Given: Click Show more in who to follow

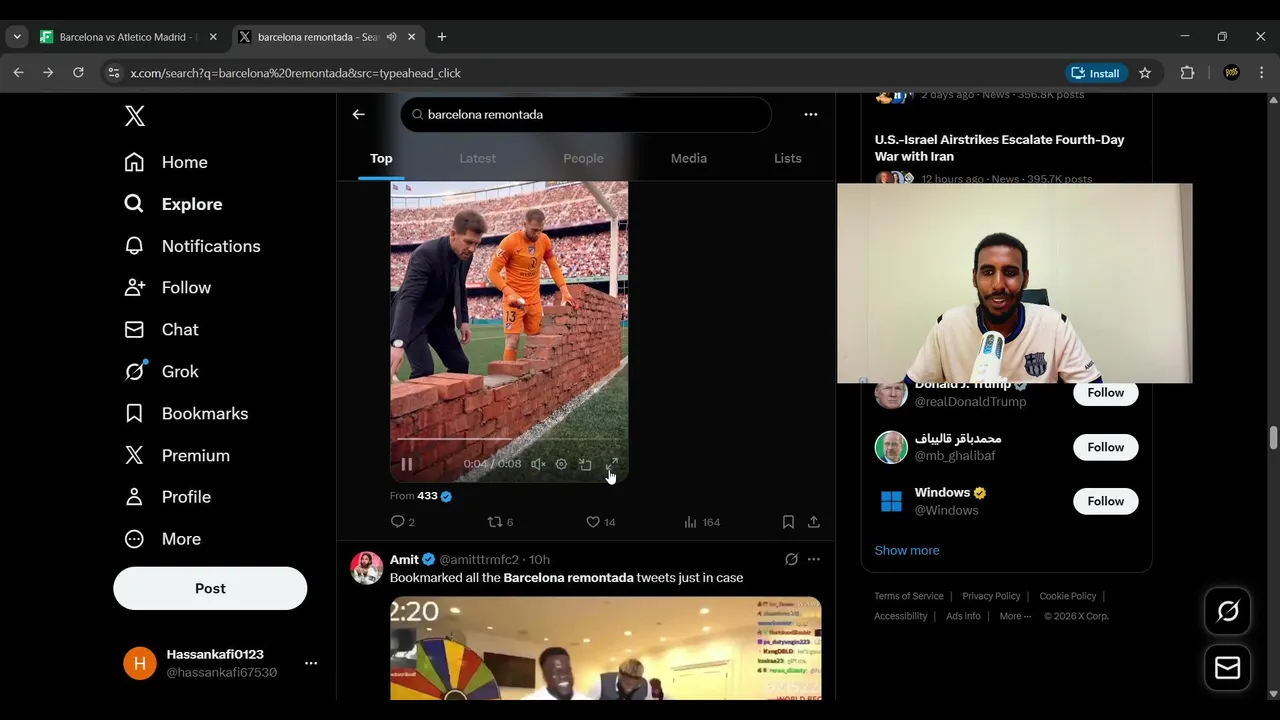Looking at the screenshot, I should click(x=907, y=550).
